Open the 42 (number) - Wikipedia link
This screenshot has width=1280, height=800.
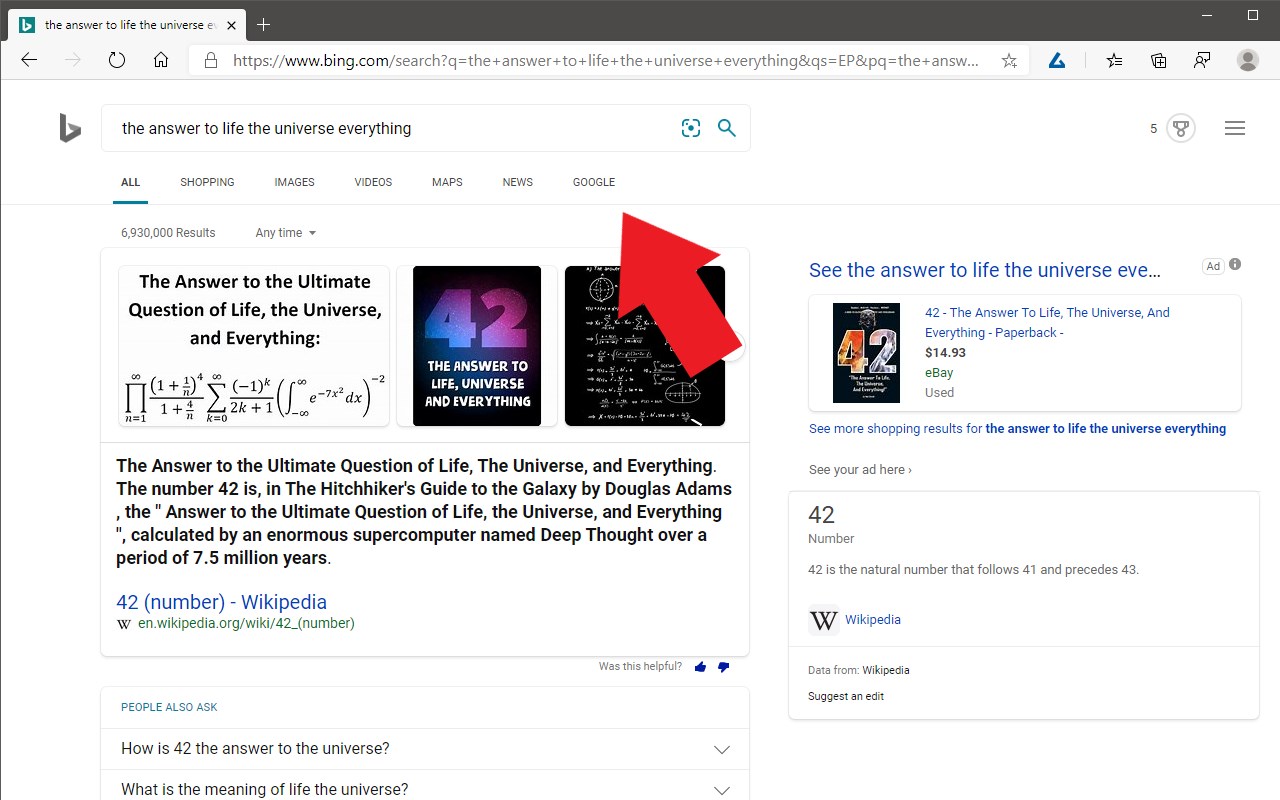coord(221,602)
